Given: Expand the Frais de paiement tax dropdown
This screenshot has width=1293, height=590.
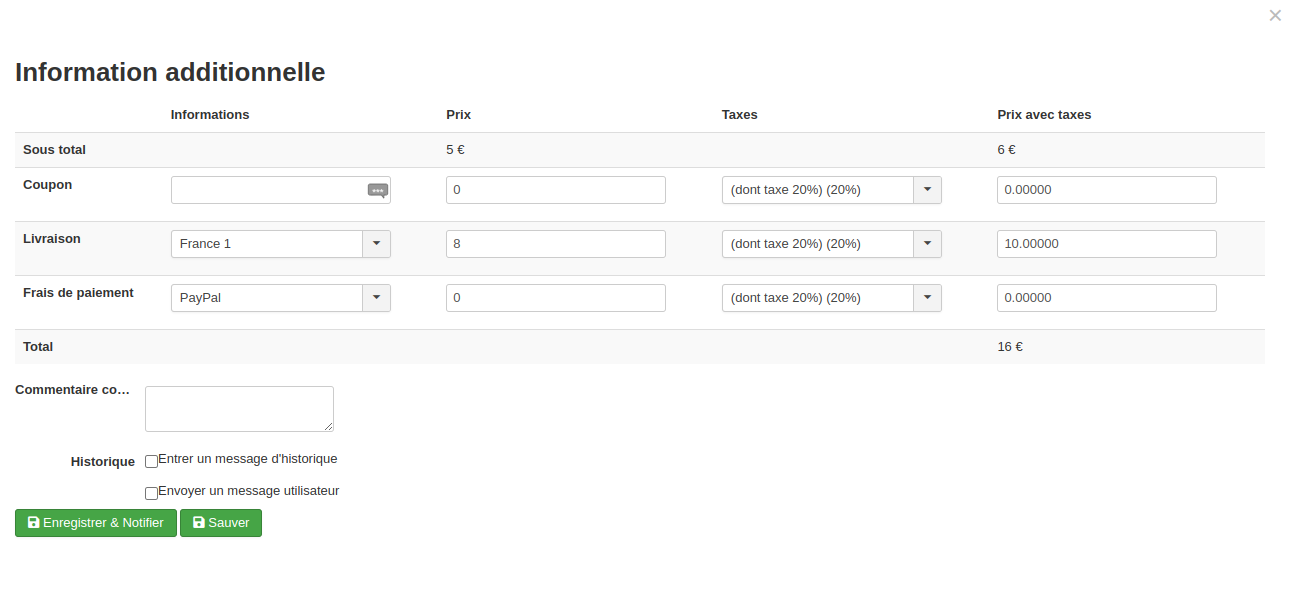Looking at the screenshot, I should [x=927, y=298].
